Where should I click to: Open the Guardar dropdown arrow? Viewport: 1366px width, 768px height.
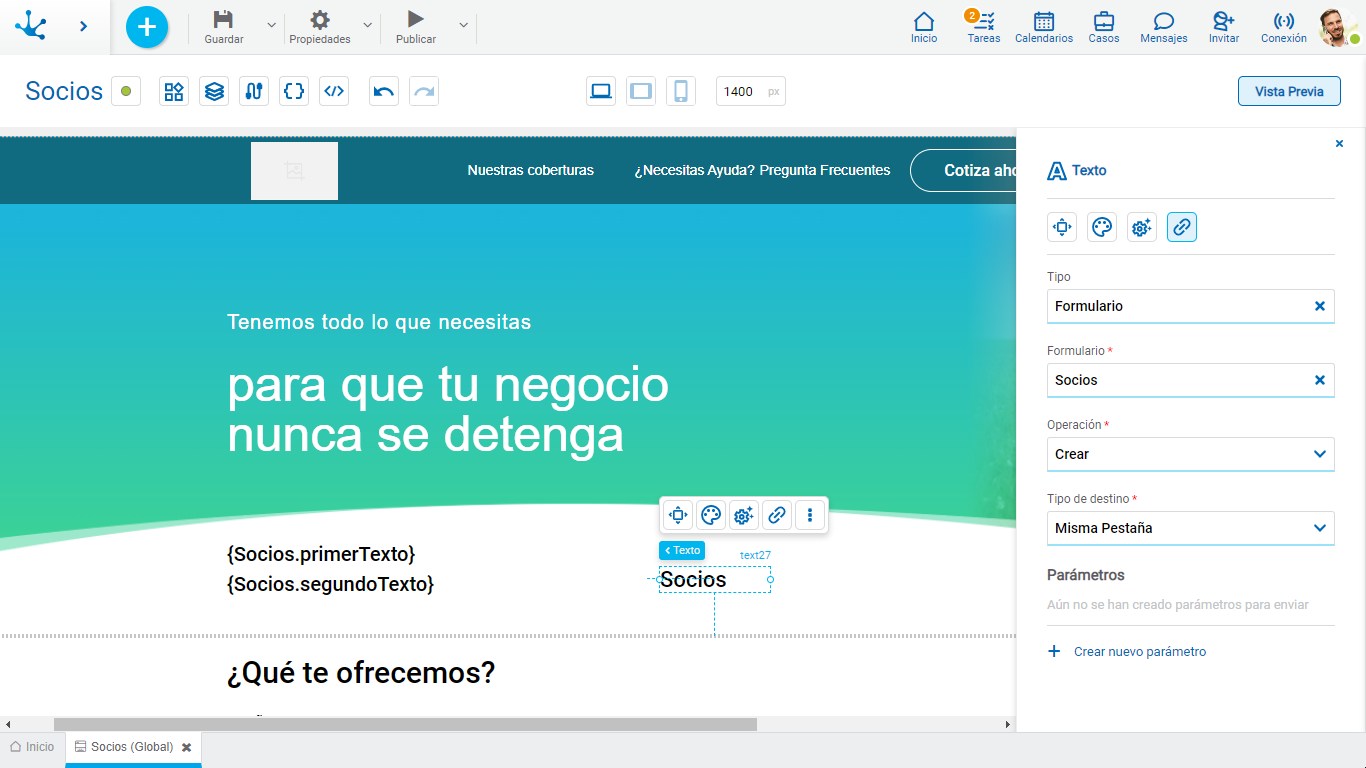[x=271, y=25]
